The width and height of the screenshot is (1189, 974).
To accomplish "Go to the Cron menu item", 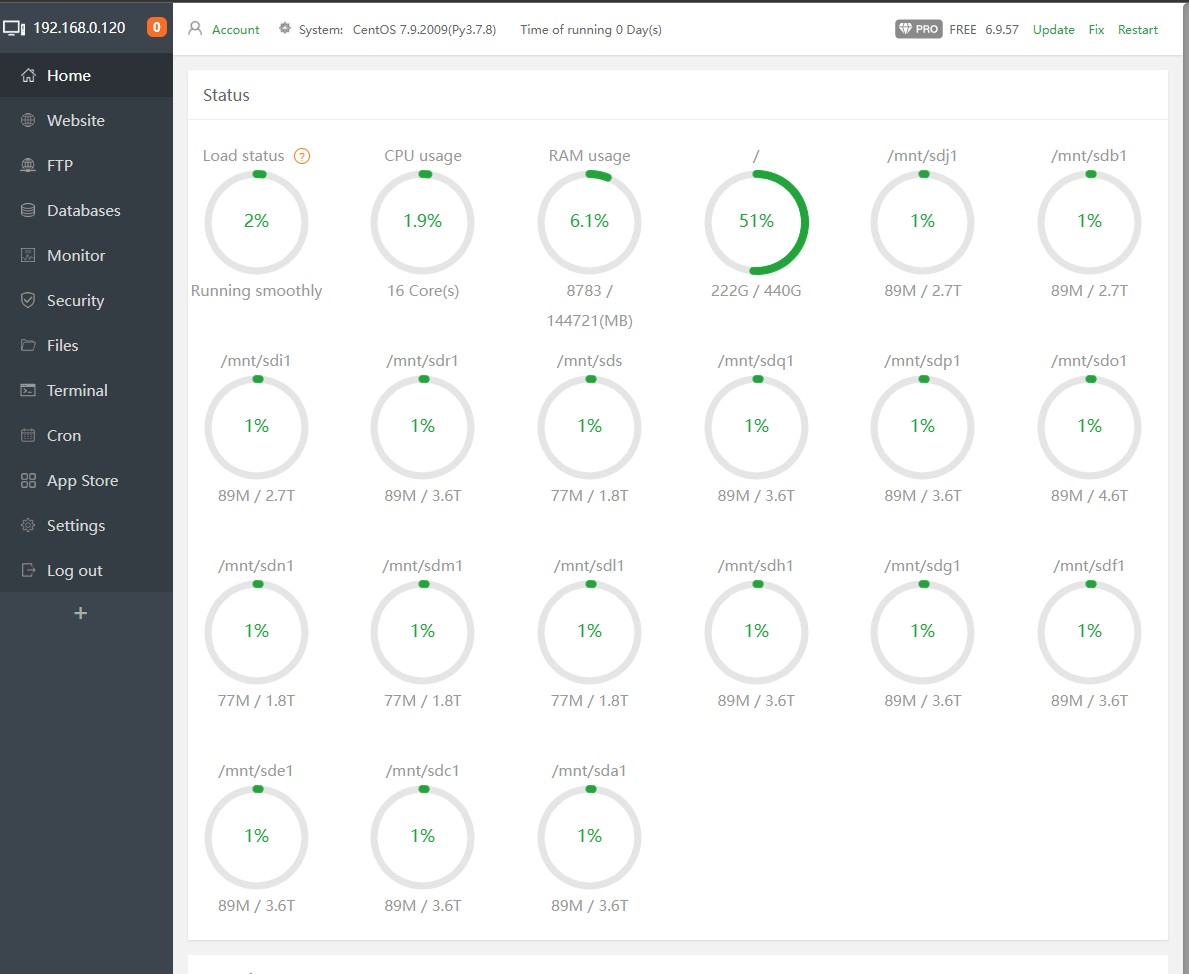I will 64,436.
